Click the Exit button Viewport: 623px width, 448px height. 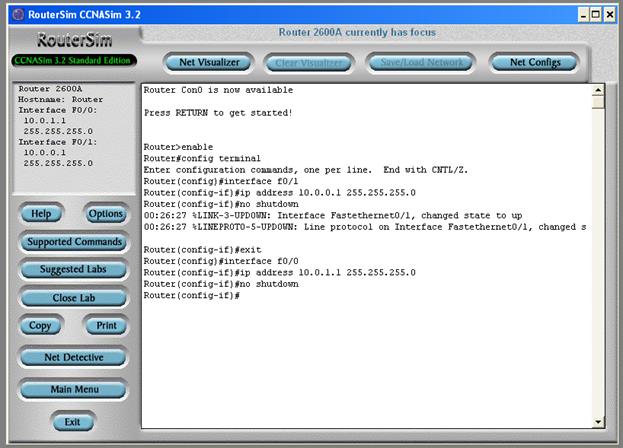click(72, 422)
